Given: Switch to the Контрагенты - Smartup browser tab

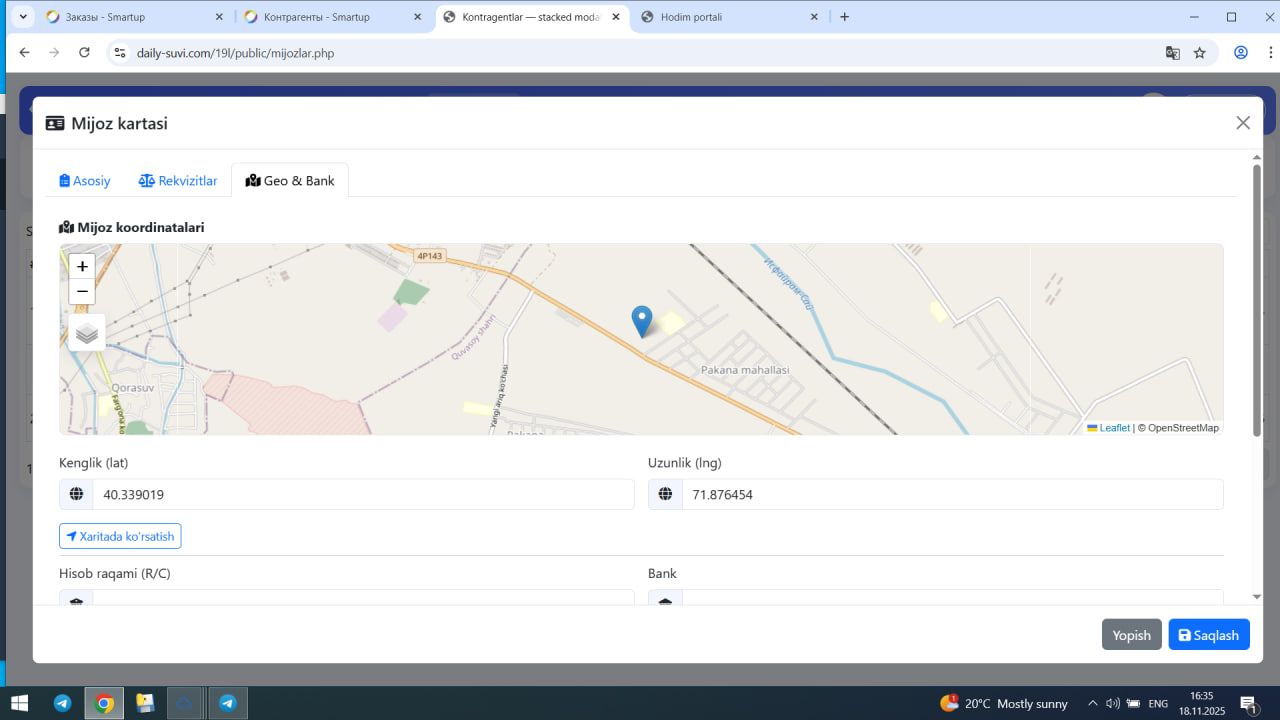Looking at the screenshot, I should (331, 17).
